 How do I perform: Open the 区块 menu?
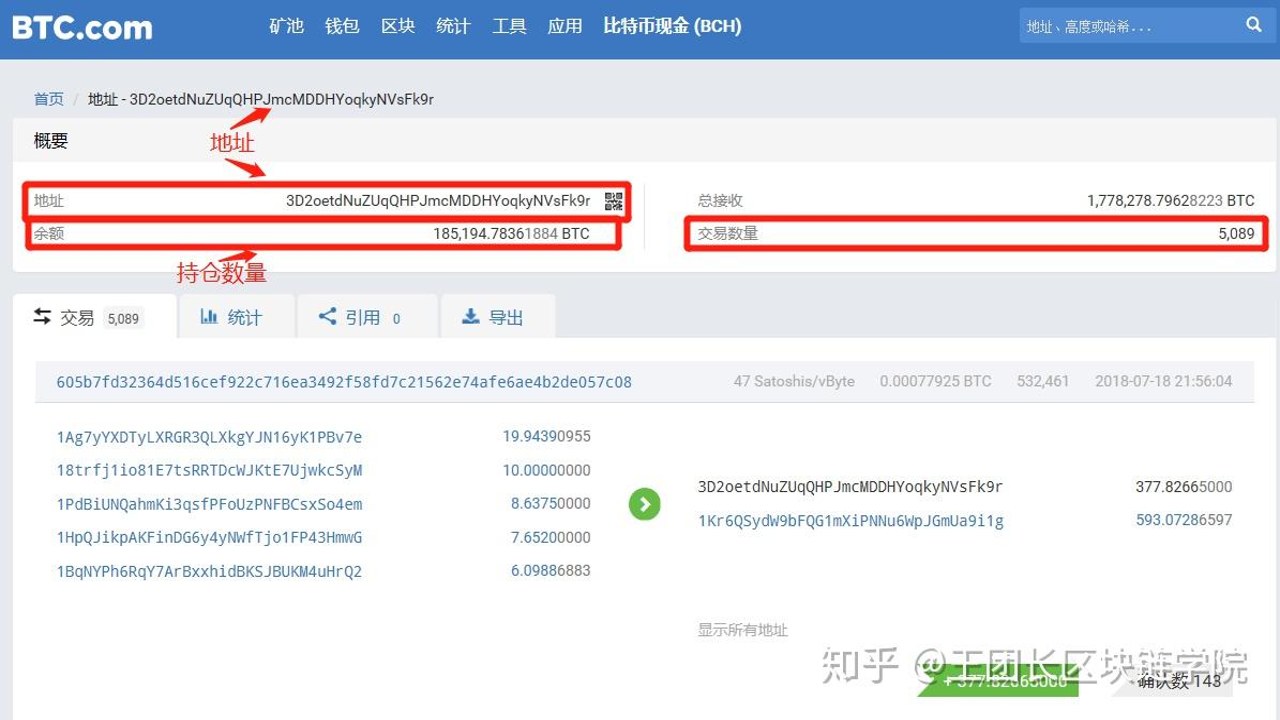point(398,26)
